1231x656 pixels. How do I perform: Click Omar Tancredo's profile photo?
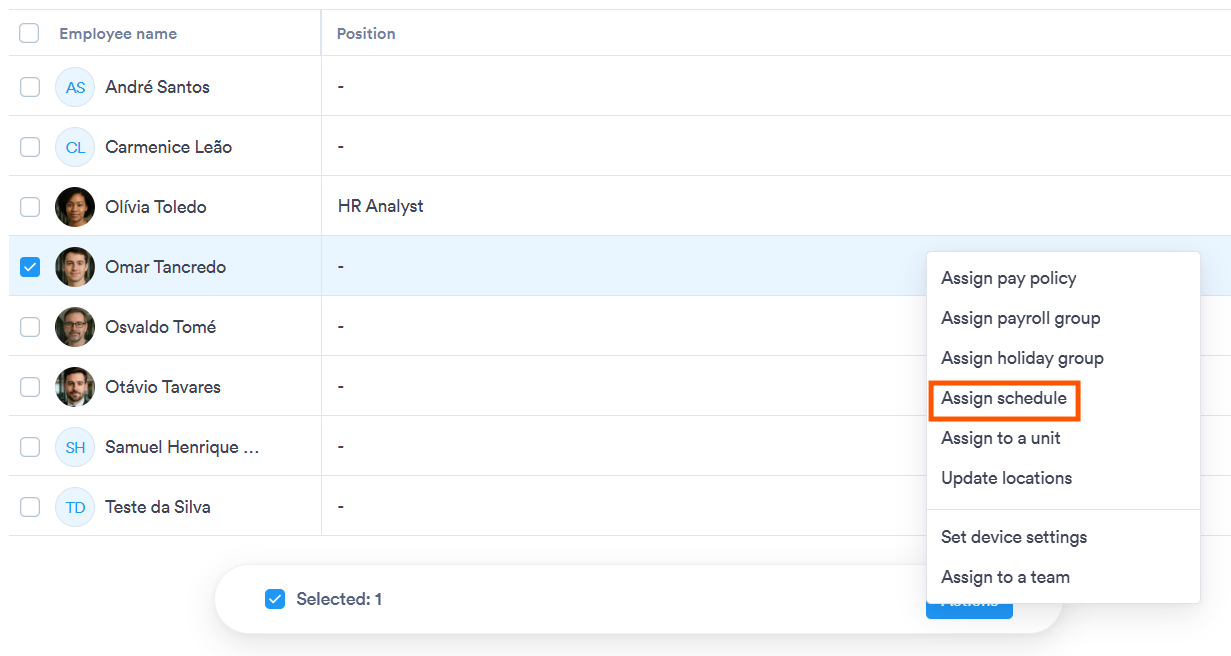click(x=75, y=267)
